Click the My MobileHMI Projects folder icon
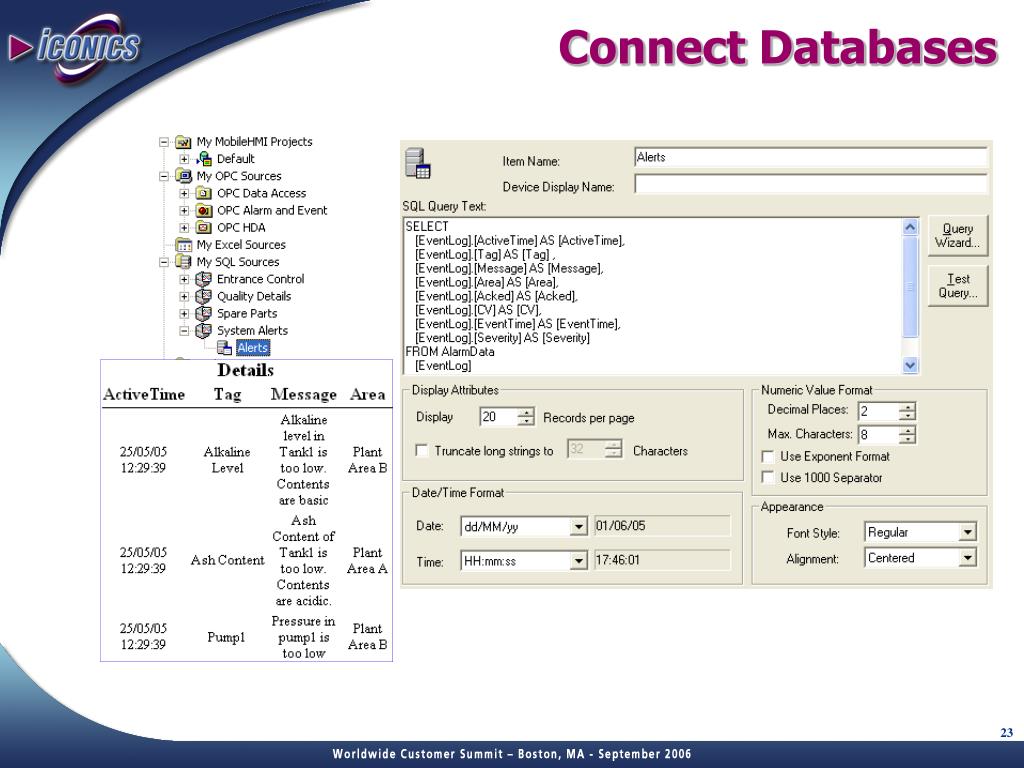This screenshot has height=768, width=1024. point(184,142)
